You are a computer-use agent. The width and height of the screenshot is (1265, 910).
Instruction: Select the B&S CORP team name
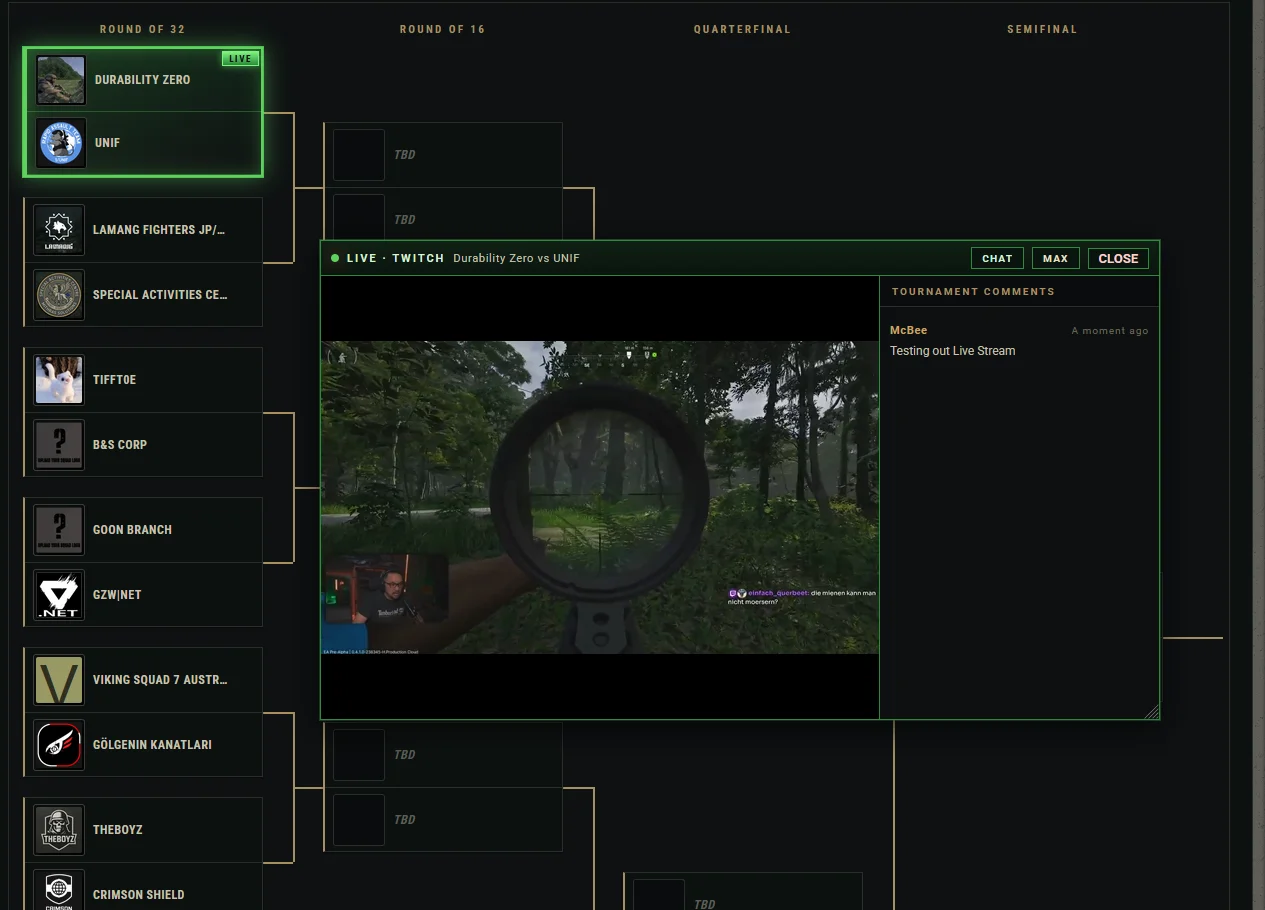(x=120, y=445)
